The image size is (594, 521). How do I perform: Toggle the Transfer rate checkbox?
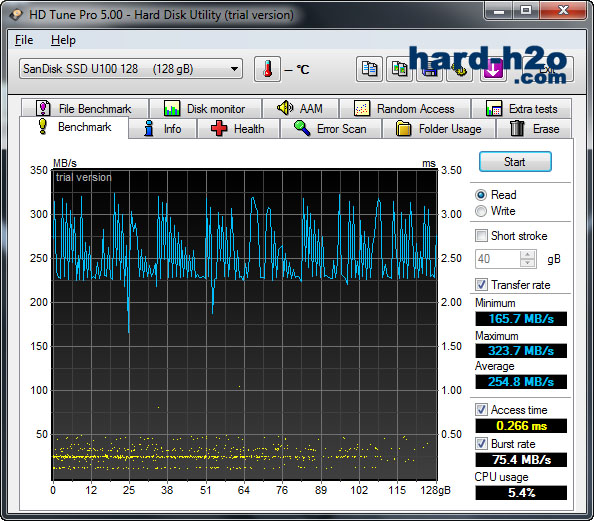[481, 285]
